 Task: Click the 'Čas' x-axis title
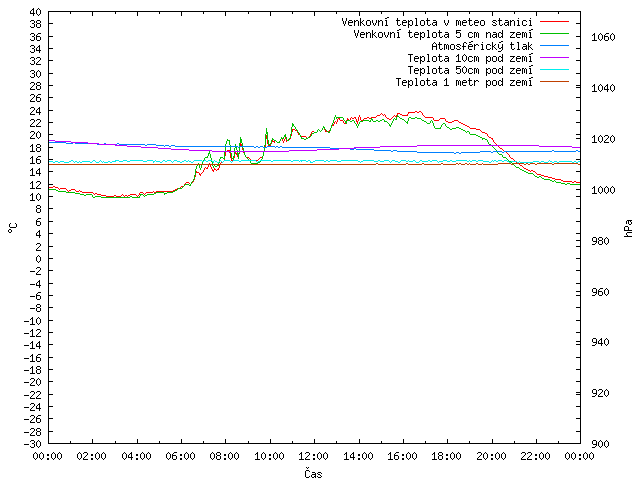313,473
